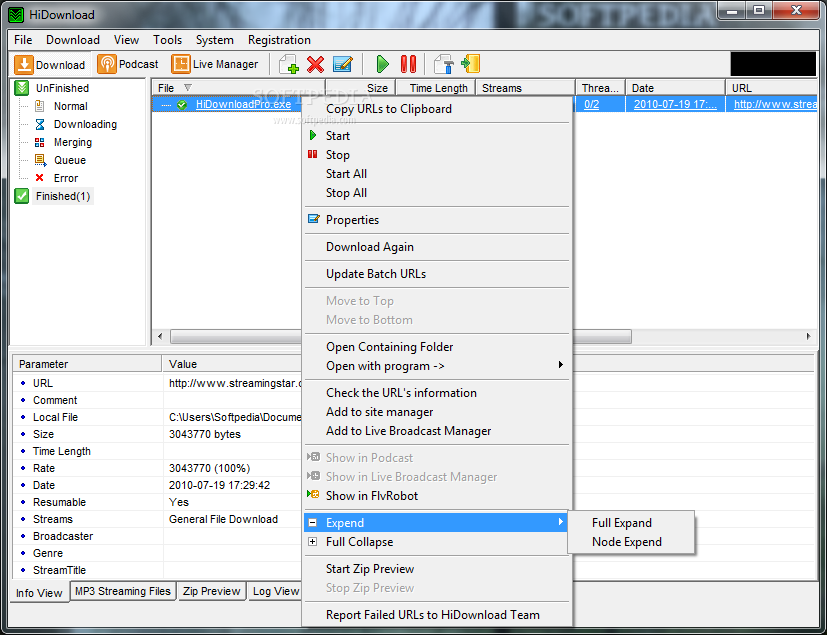
Task: Click the horizontal scrollbar left arrow
Action: click(x=160, y=336)
